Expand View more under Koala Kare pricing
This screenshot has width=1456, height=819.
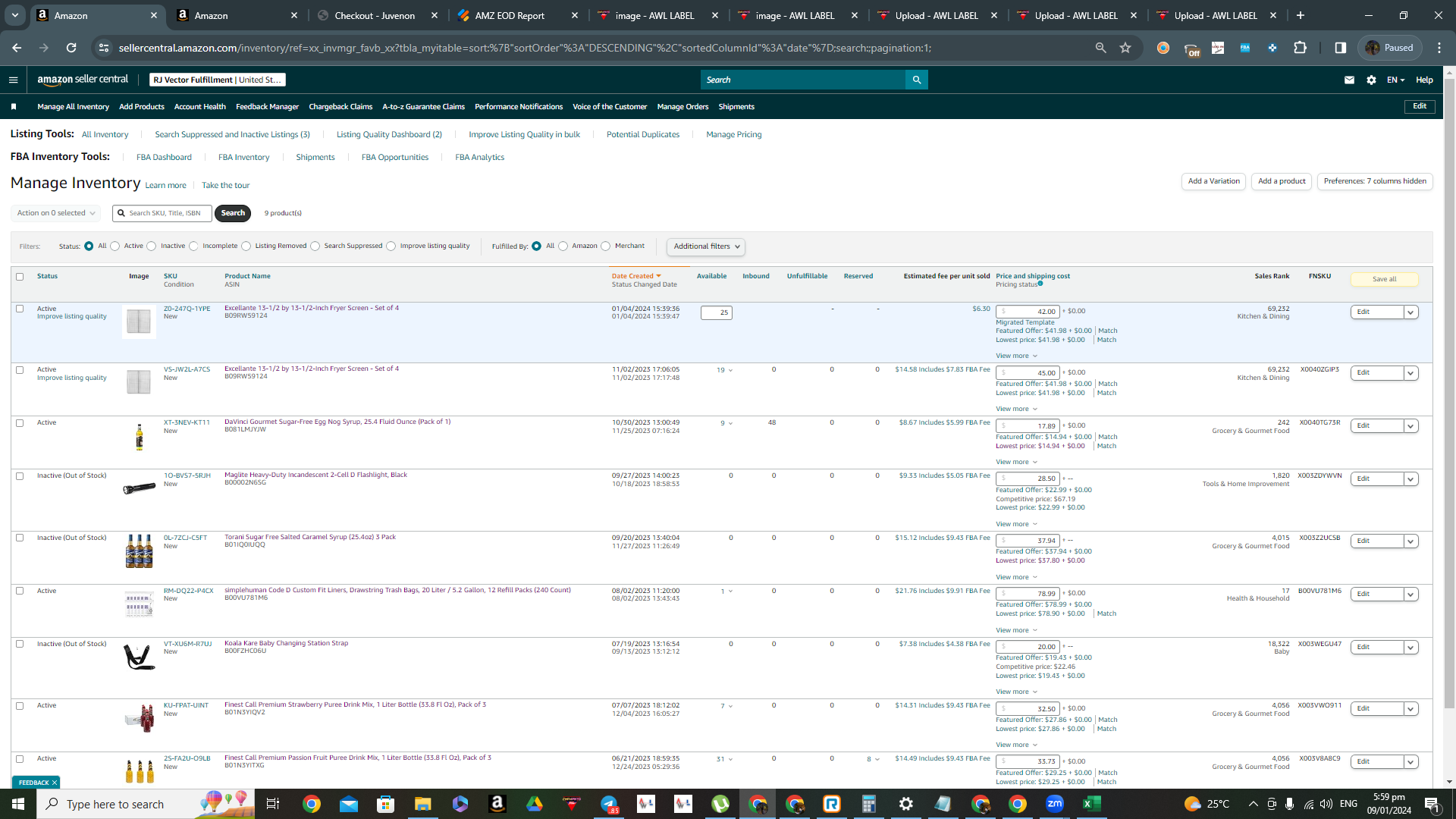[x=1016, y=692]
